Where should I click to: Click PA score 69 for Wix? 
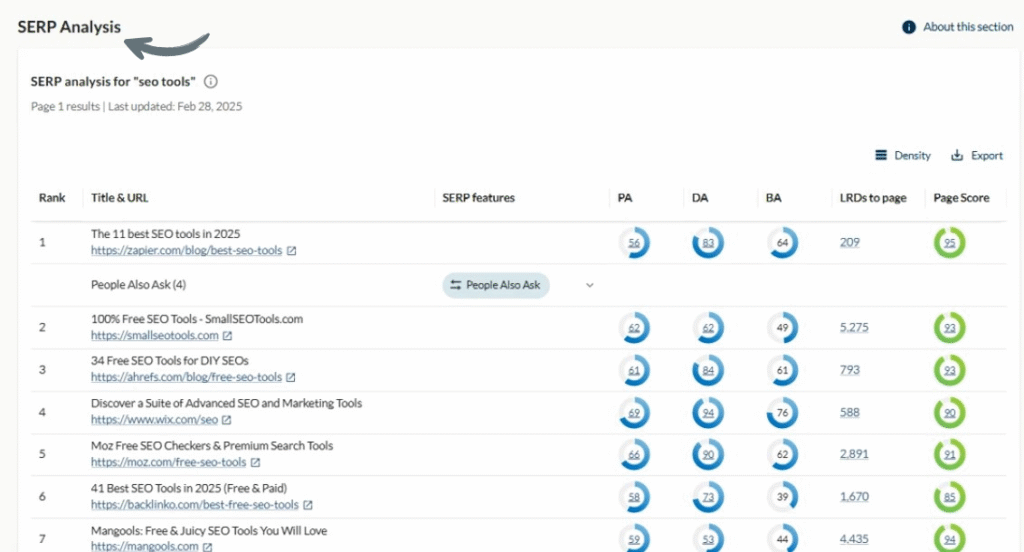pos(634,413)
